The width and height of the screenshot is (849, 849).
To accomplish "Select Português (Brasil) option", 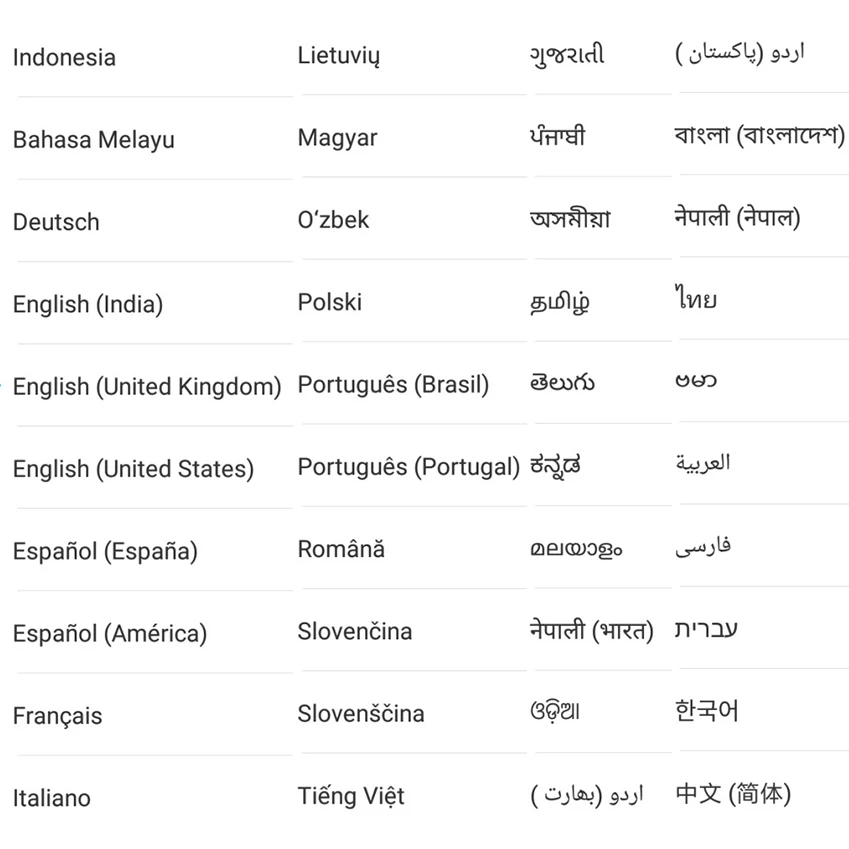I will [x=394, y=385].
